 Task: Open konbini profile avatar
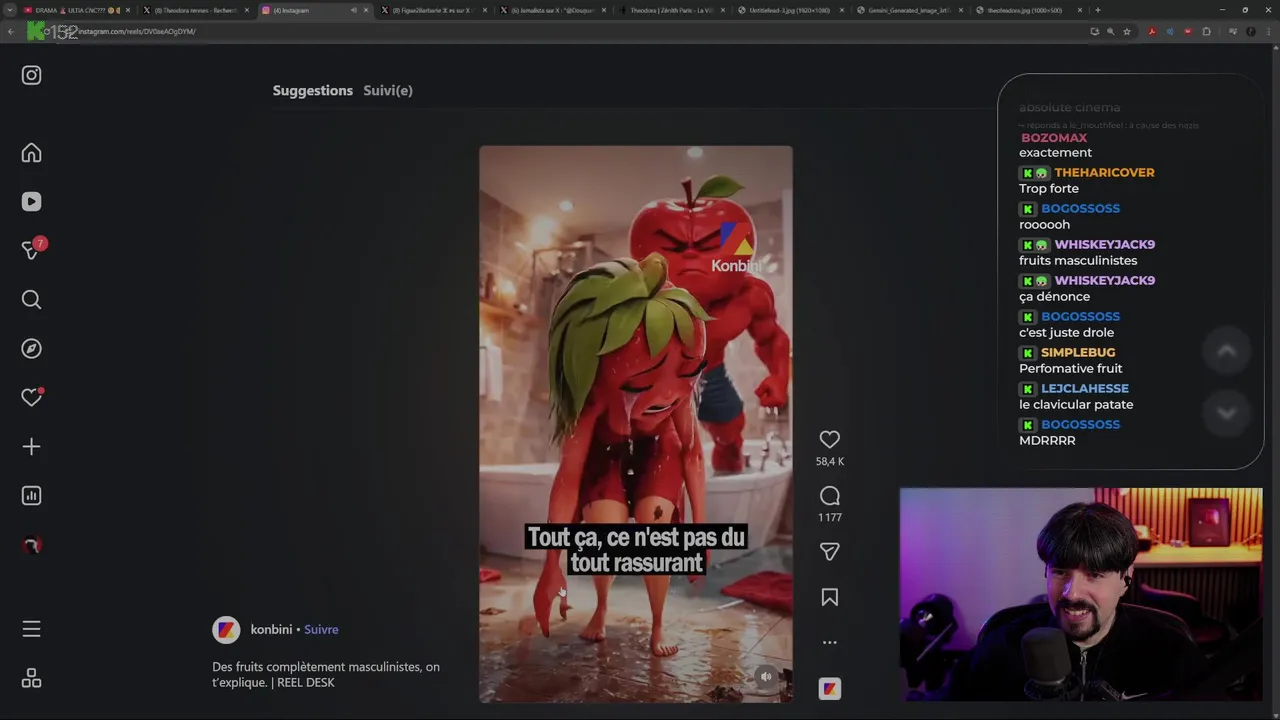tap(226, 629)
